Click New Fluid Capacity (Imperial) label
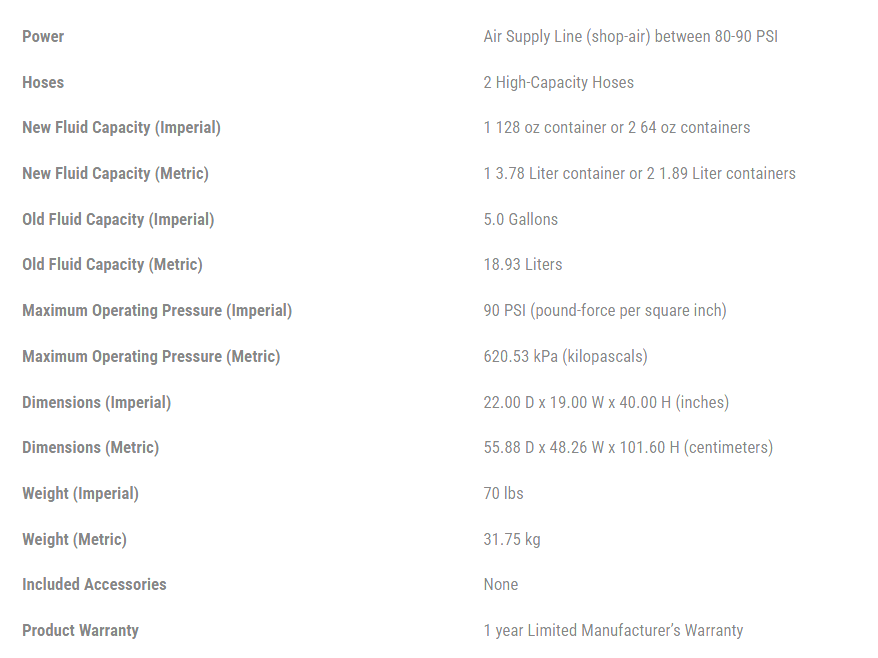The height and width of the screenshot is (658, 878). 121,128
